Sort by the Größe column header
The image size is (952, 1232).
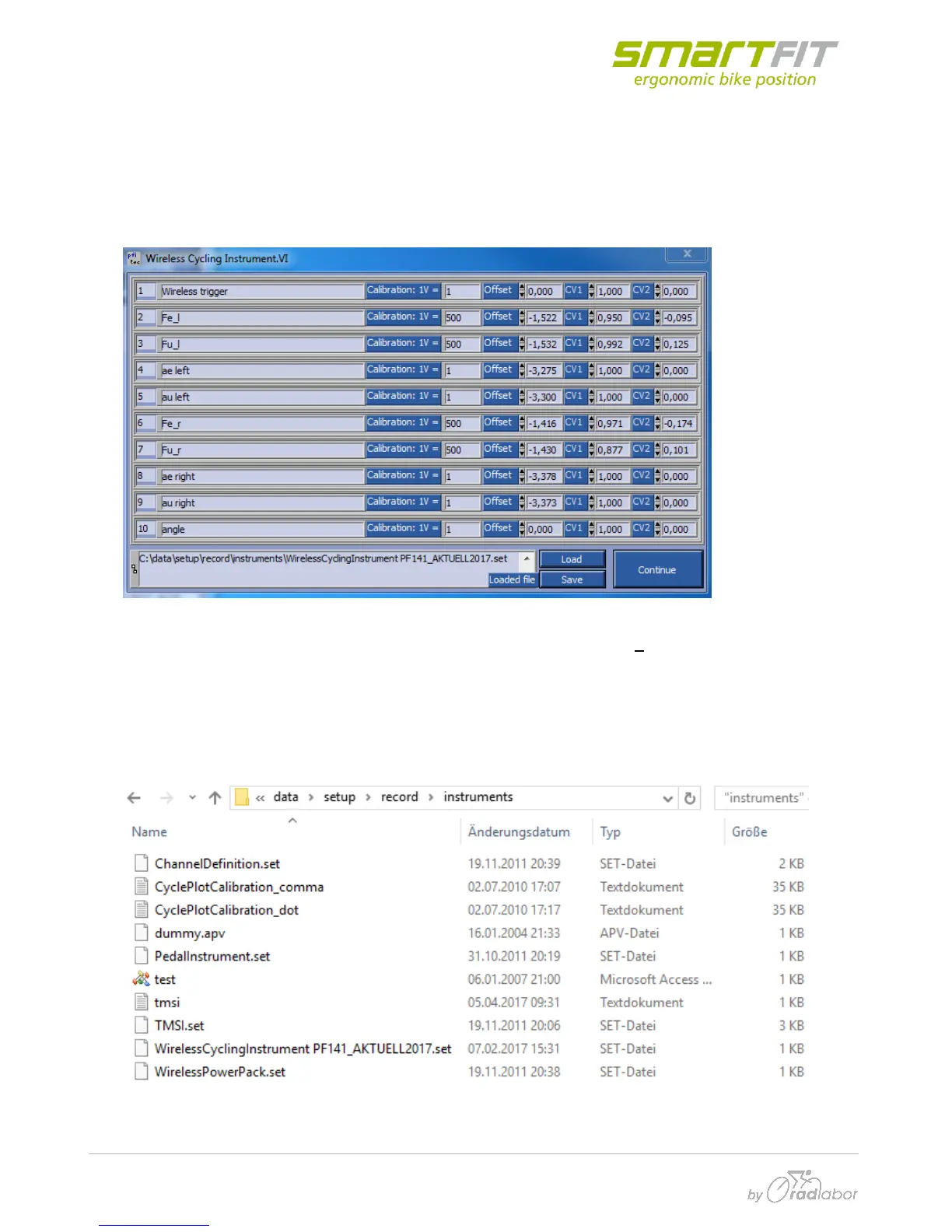tap(750, 831)
